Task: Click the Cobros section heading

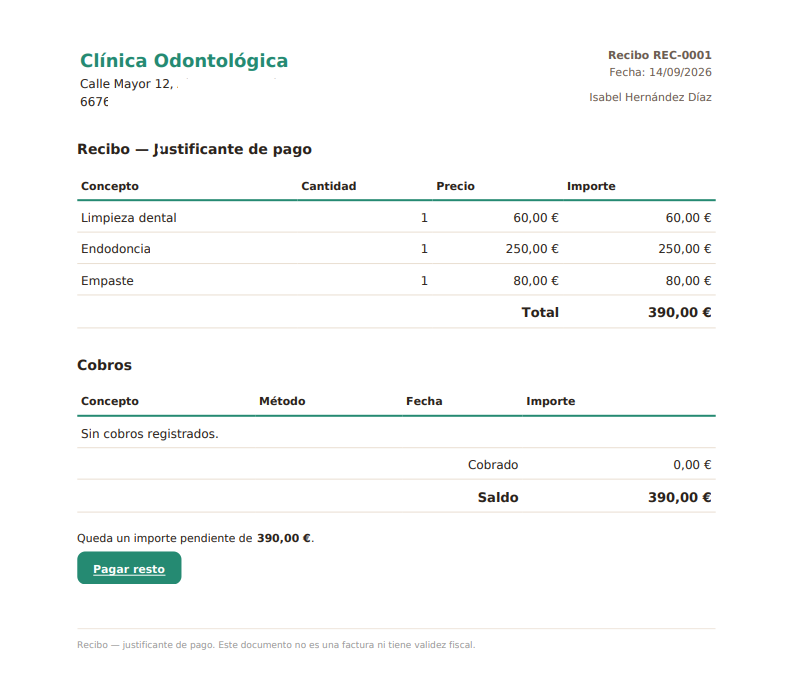Action: 104,365
